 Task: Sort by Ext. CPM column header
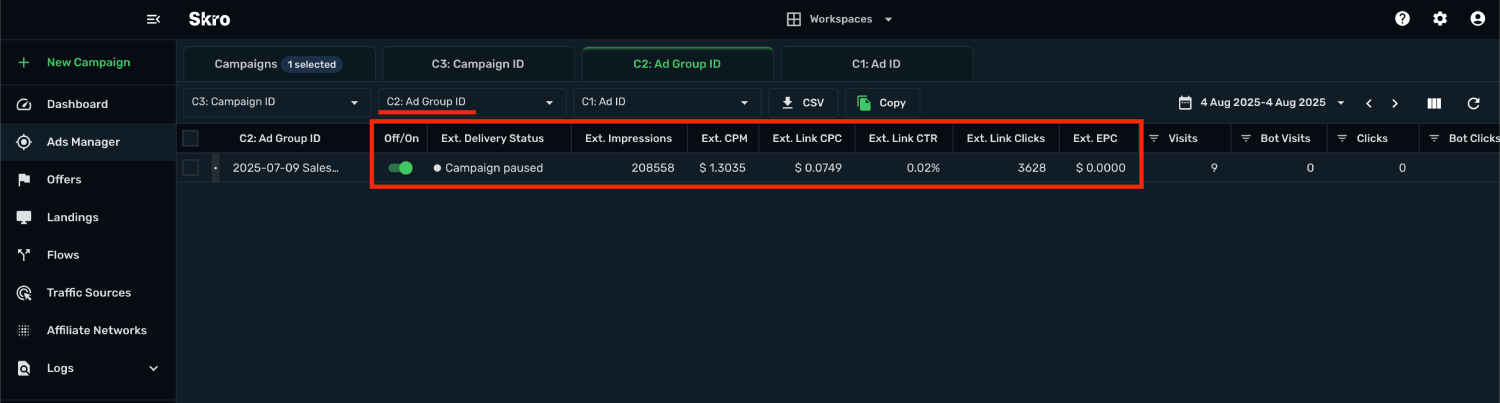(724, 138)
